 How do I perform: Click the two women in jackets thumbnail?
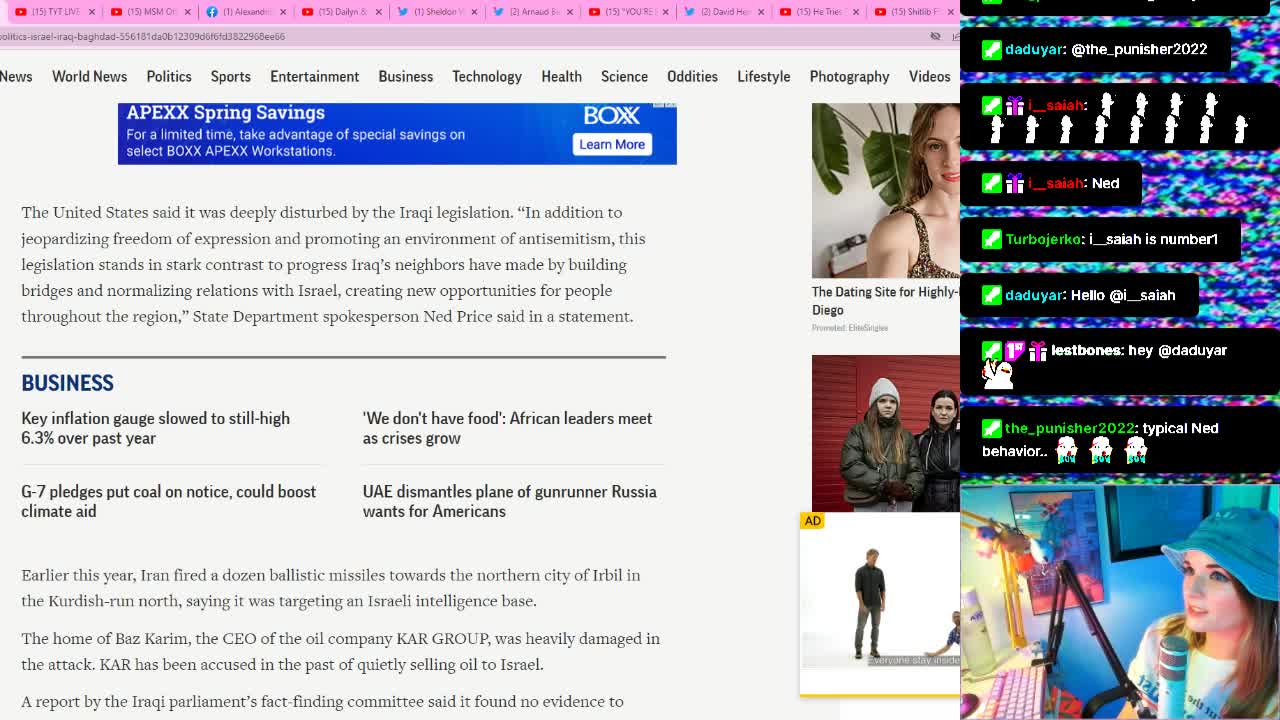click(x=886, y=433)
